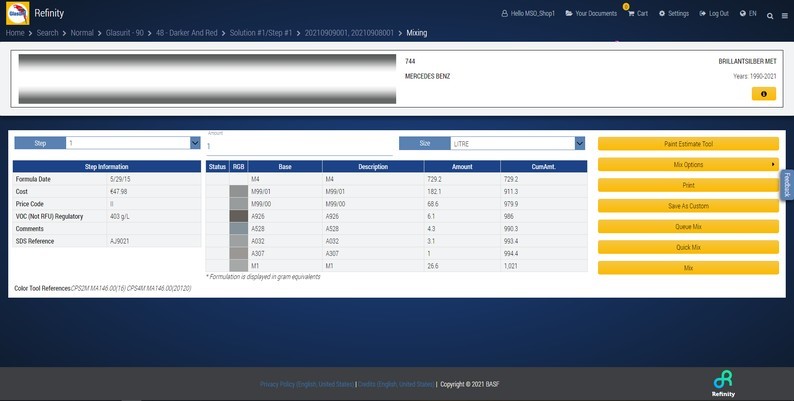Click BRILLANTSILBER MET color name
Viewport: 794px width, 401px height.
pyautogui.click(x=747, y=61)
